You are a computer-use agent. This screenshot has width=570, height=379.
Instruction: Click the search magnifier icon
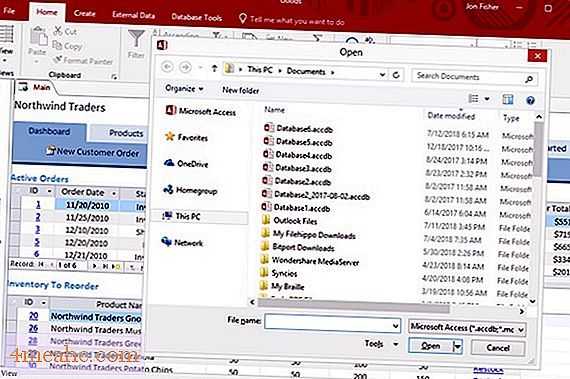click(x=529, y=78)
